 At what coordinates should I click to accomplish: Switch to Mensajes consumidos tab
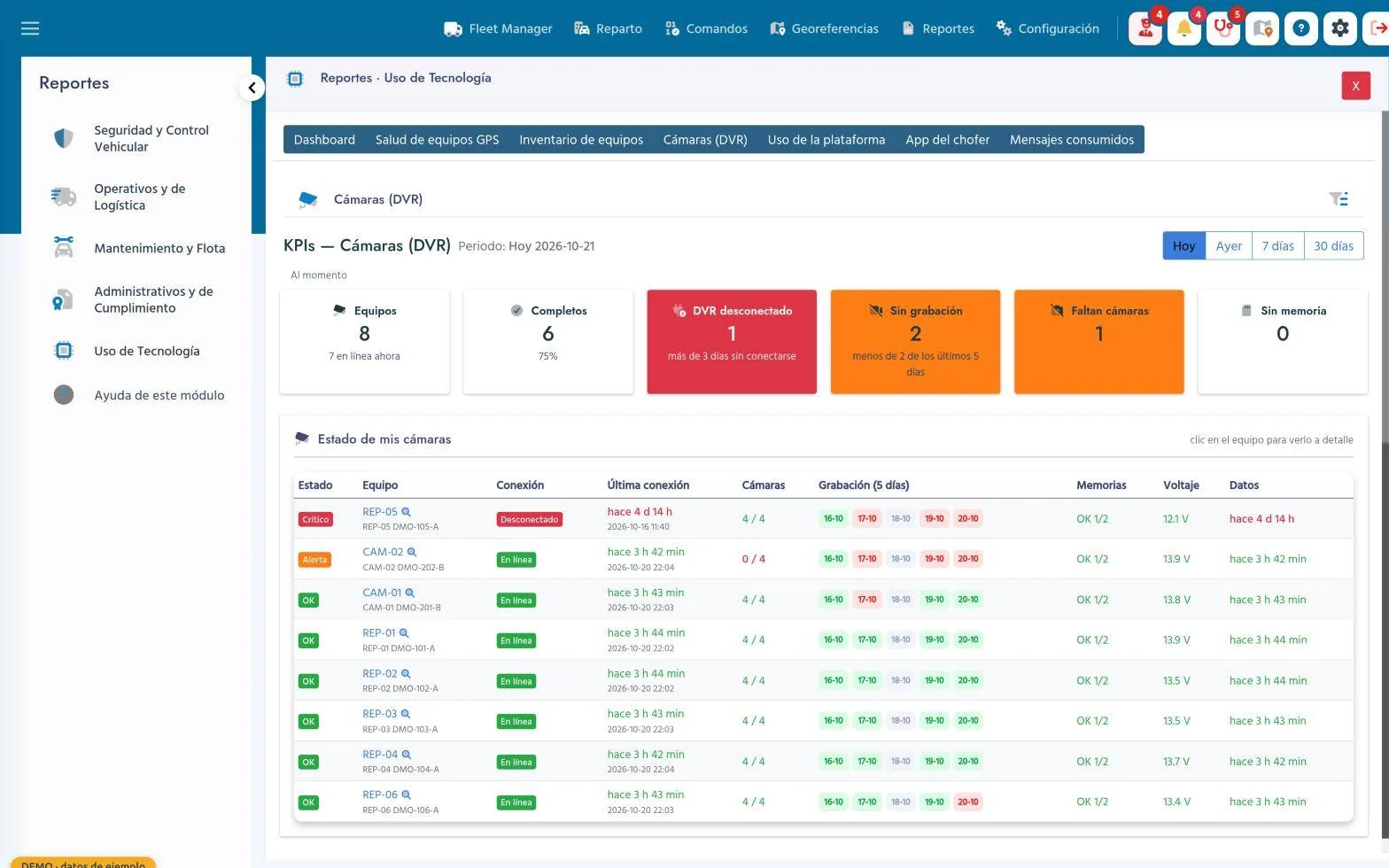point(1072,140)
